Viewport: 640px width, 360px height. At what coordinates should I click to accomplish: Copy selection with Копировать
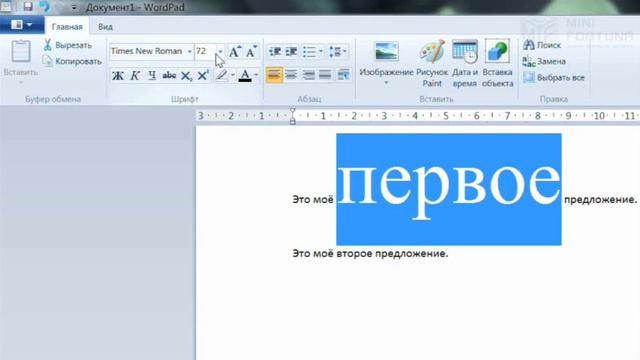72,61
